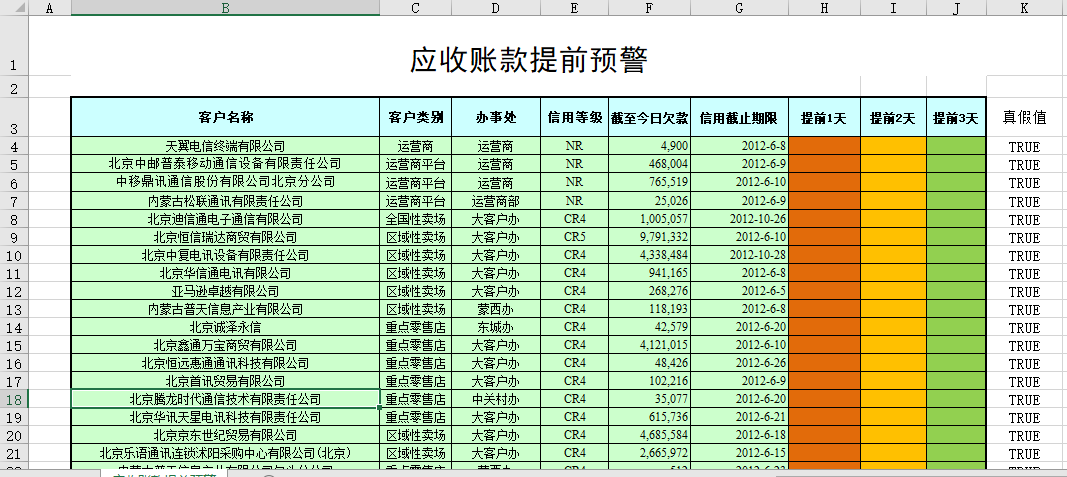Select row 3 header number
This screenshot has width=1067, height=477.
(x=14, y=128)
